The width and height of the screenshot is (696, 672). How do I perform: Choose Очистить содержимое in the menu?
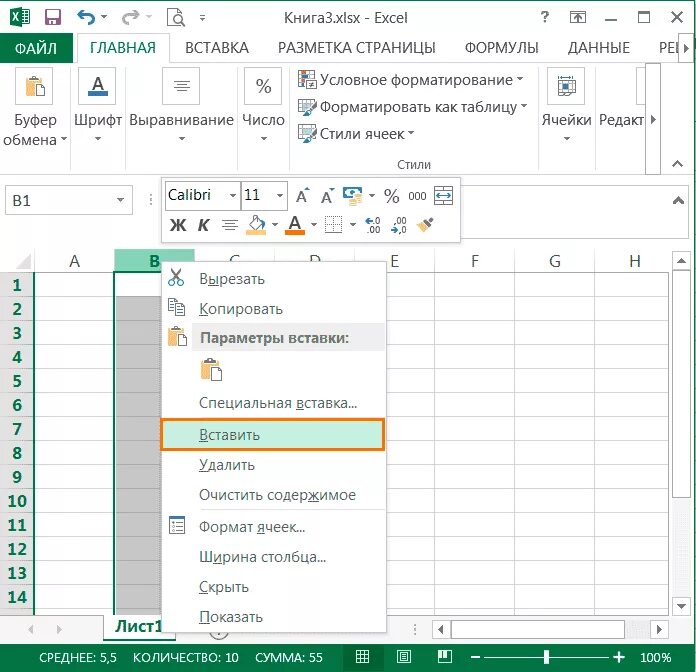[273, 494]
